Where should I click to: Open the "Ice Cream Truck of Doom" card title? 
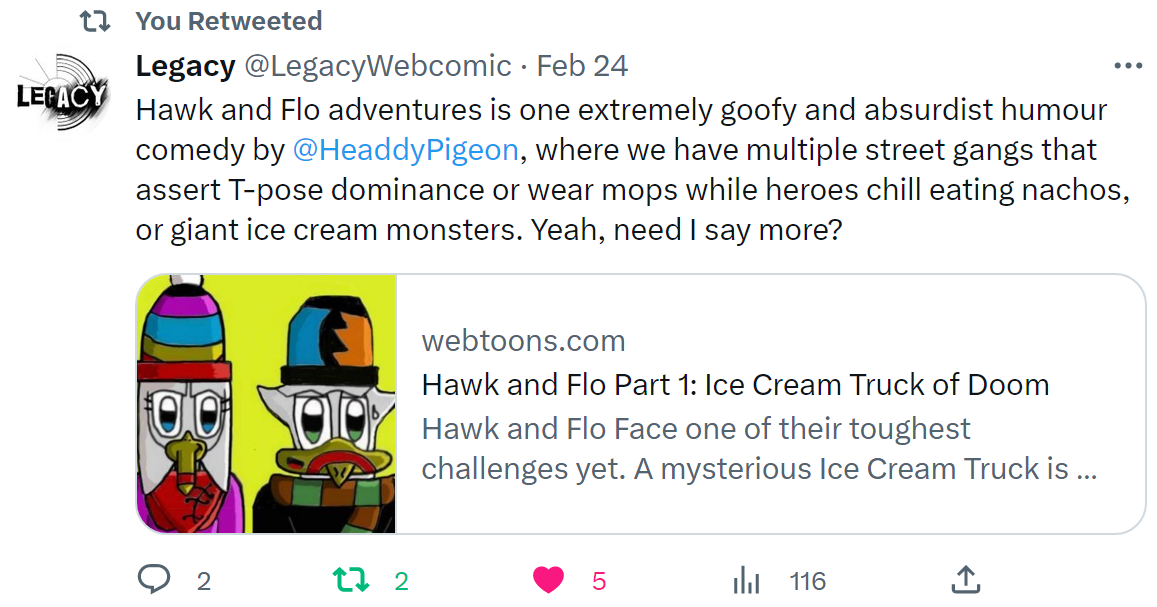point(735,385)
